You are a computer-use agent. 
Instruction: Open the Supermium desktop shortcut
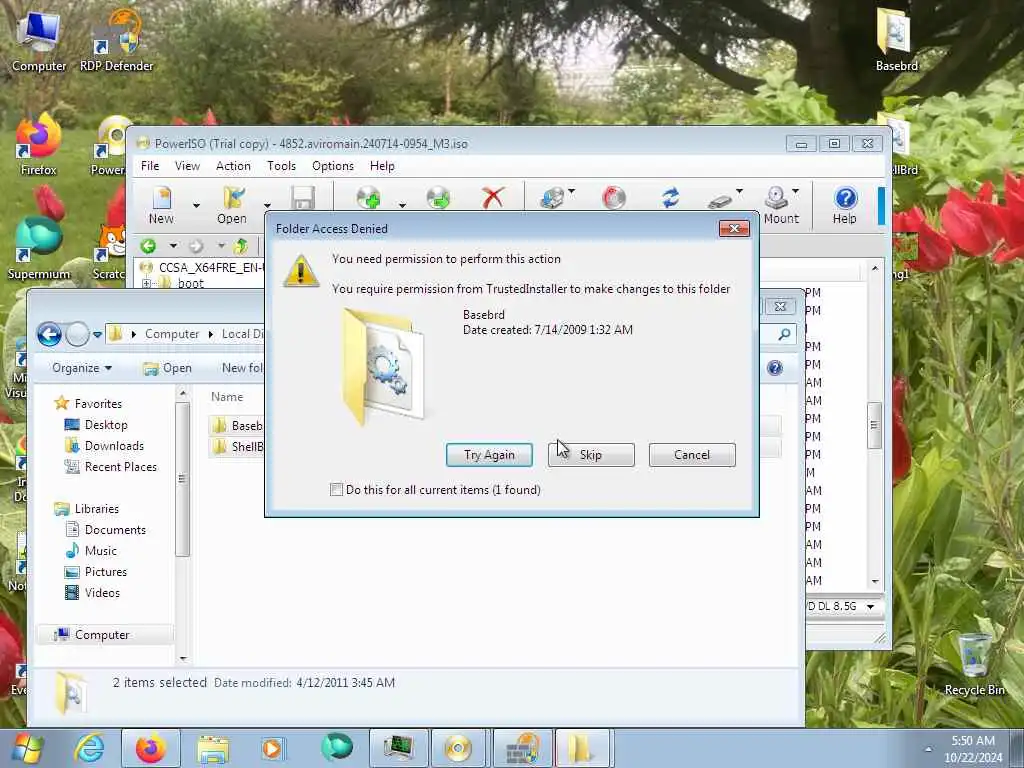(x=39, y=249)
